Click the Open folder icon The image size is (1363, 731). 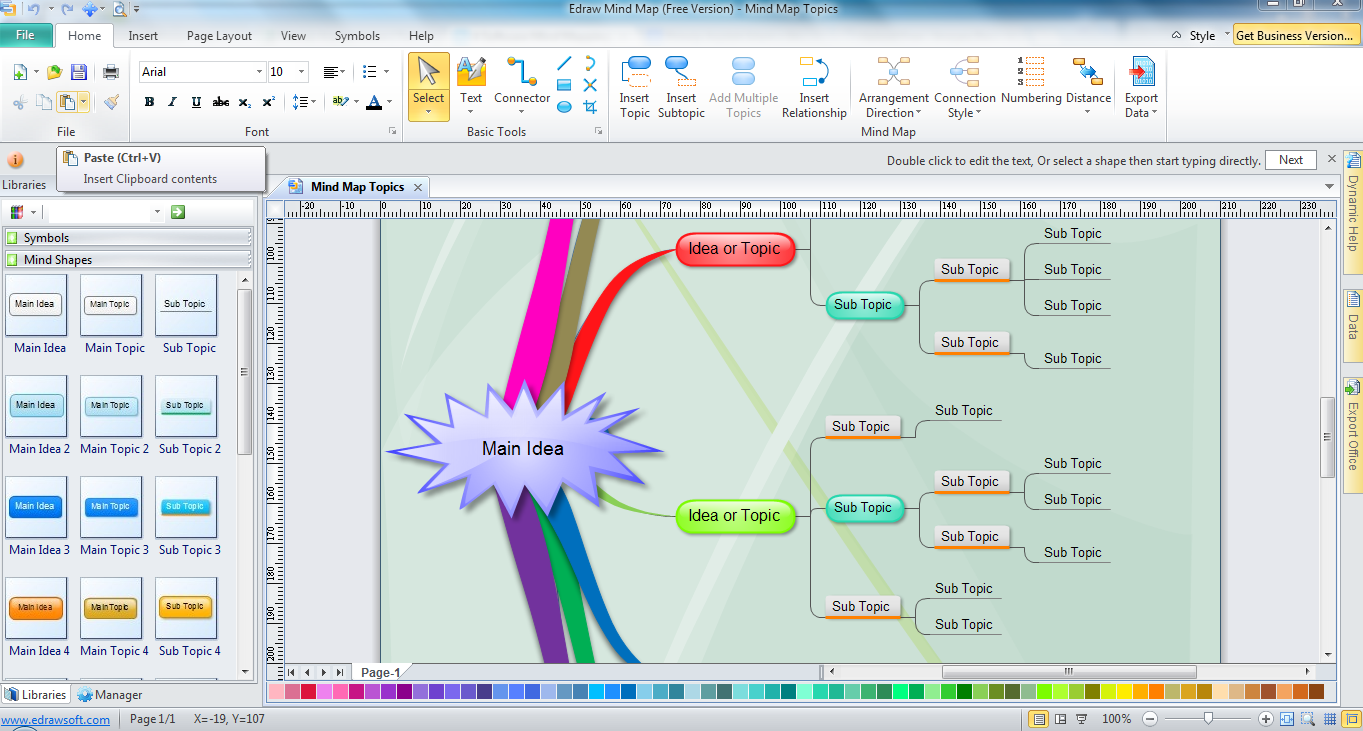(54, 72)
